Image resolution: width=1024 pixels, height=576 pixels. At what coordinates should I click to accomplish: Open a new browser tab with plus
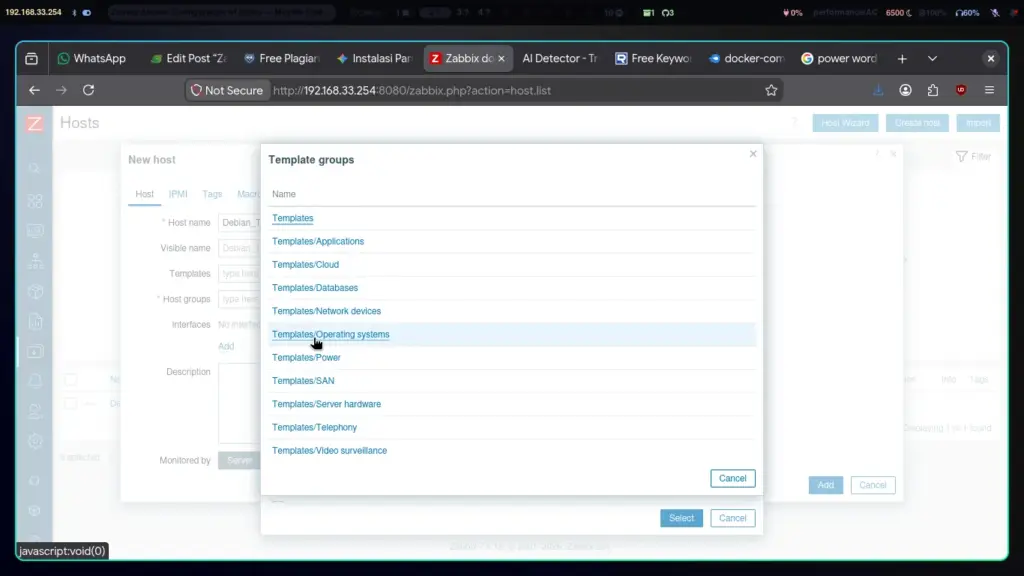point(902,59)
